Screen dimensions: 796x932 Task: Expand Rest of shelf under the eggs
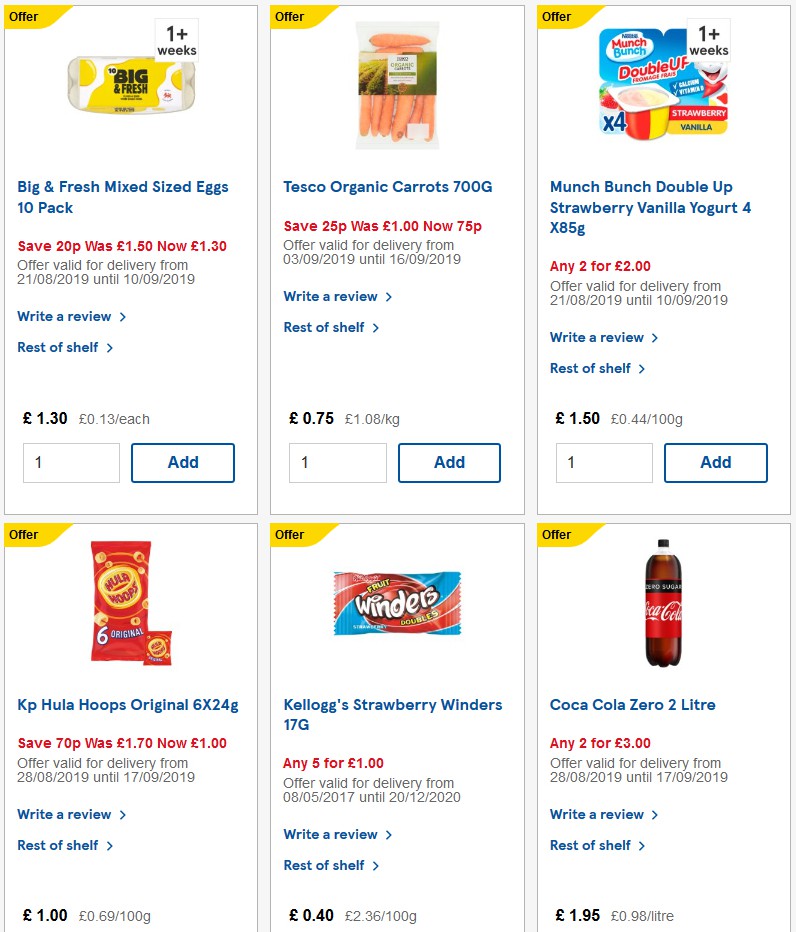coord(59,347)
